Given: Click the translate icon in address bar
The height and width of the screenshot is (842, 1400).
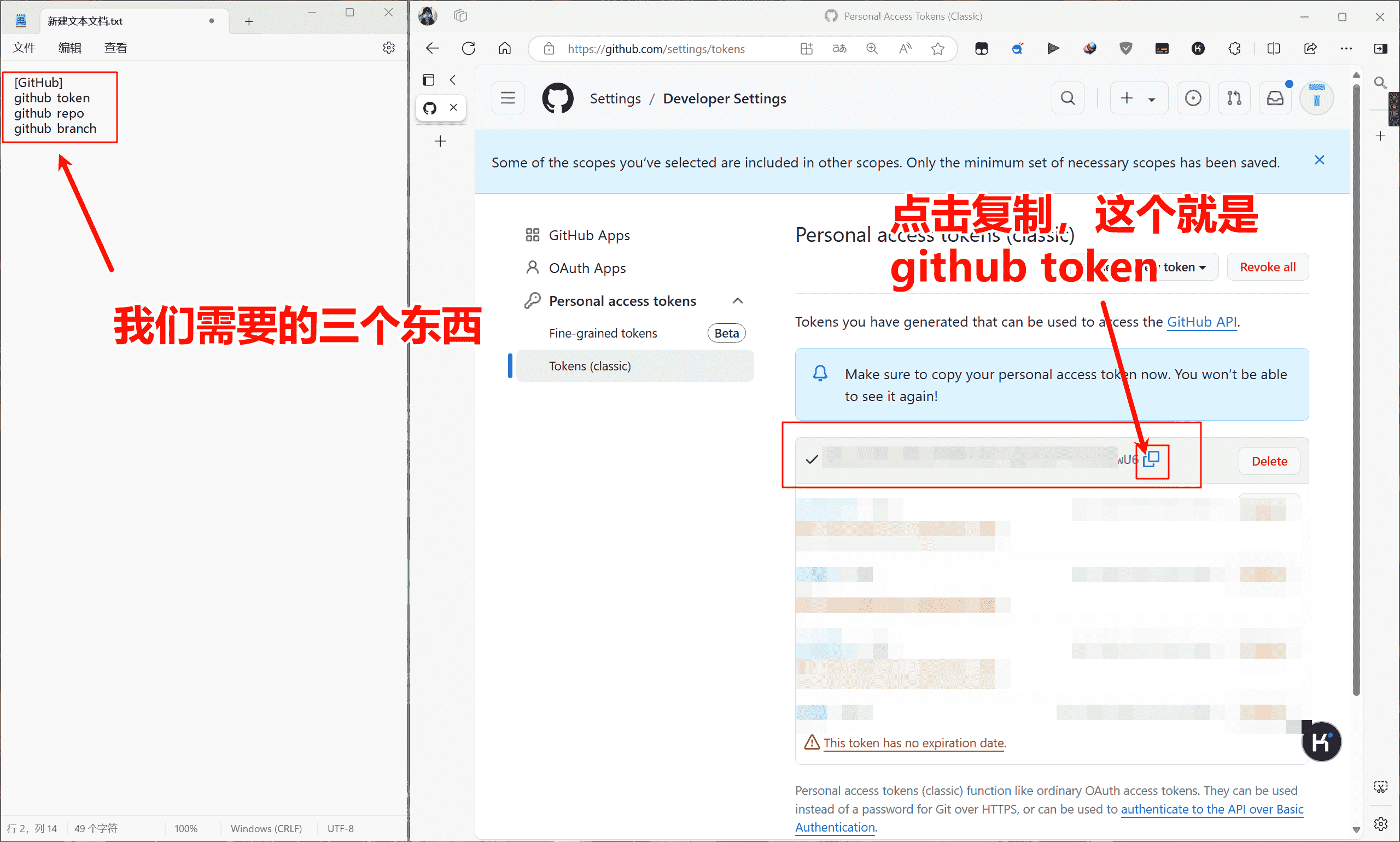Looking at the screenshot, I should tap(839, 49).
